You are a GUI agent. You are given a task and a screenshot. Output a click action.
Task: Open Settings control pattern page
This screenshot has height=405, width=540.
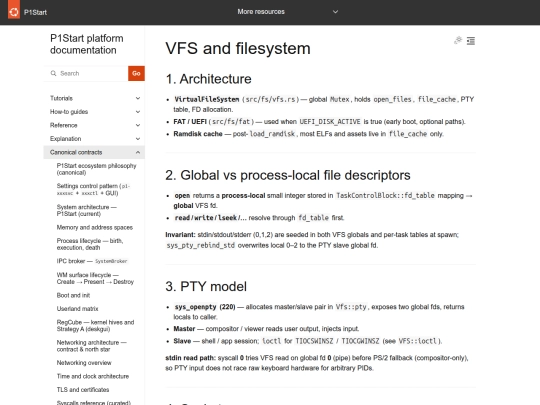point(93,189)
